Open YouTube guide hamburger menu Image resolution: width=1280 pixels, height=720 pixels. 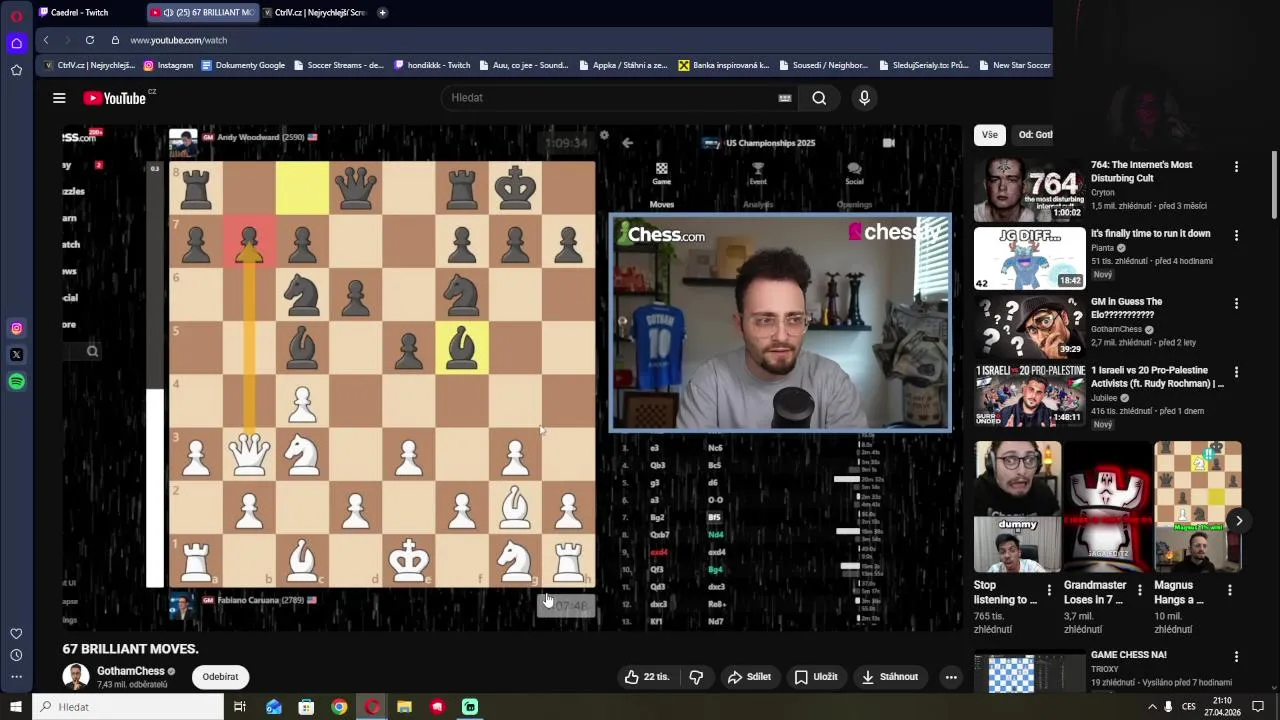(x=59, y=97)
